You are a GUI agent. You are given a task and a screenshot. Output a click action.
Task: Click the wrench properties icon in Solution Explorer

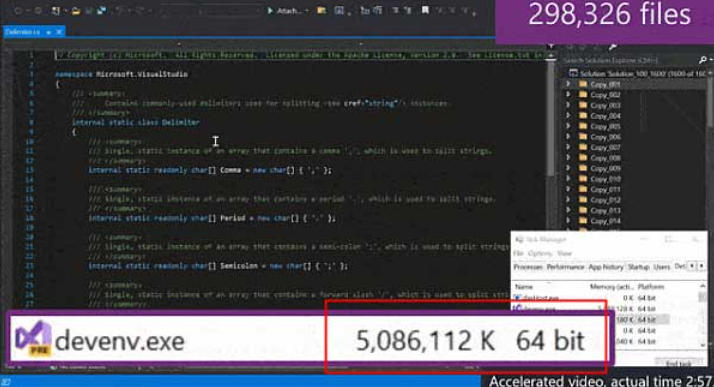tap(612, 47)
